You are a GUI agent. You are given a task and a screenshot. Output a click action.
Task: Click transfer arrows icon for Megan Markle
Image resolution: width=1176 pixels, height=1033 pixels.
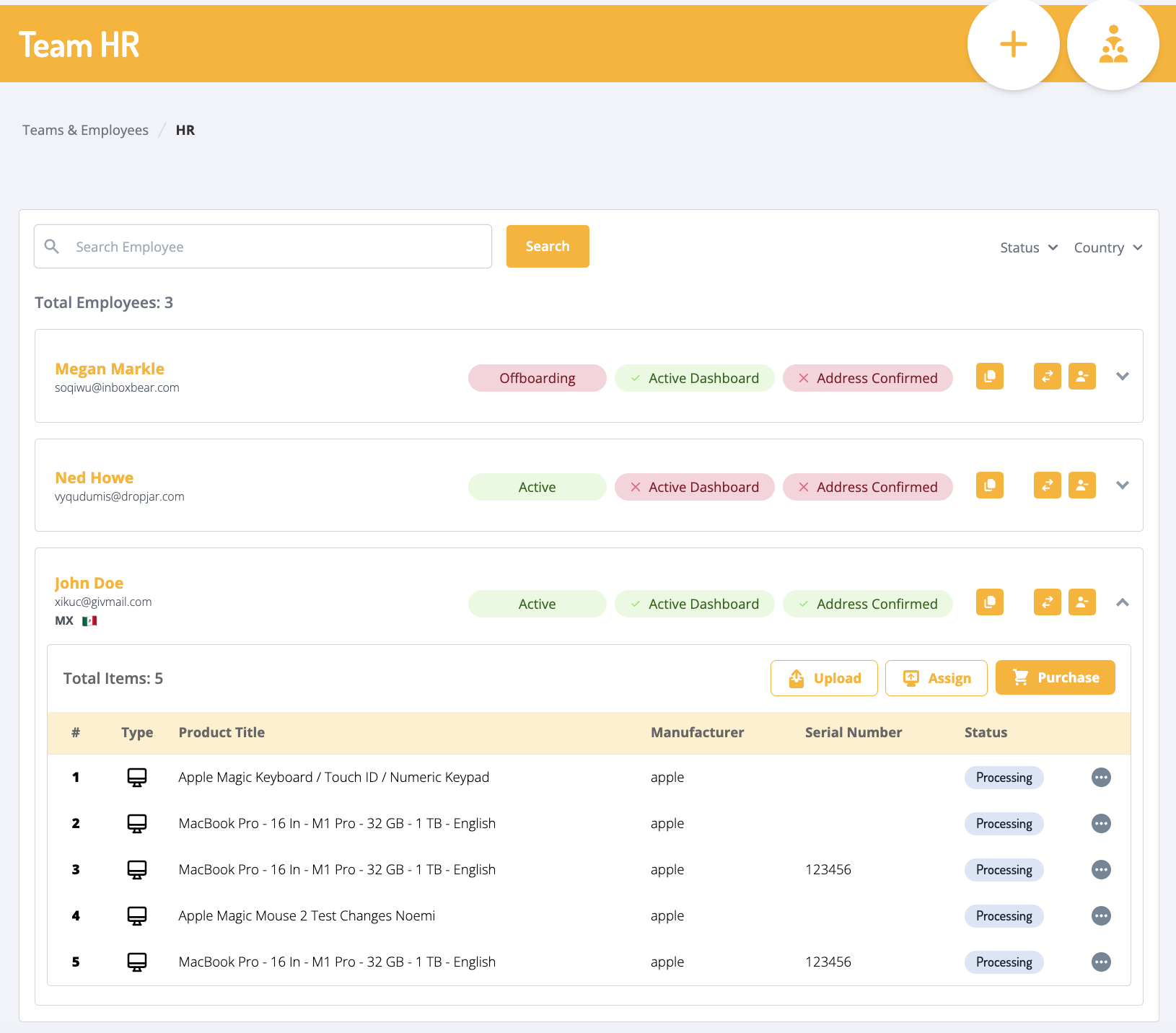click(1047, 377)
